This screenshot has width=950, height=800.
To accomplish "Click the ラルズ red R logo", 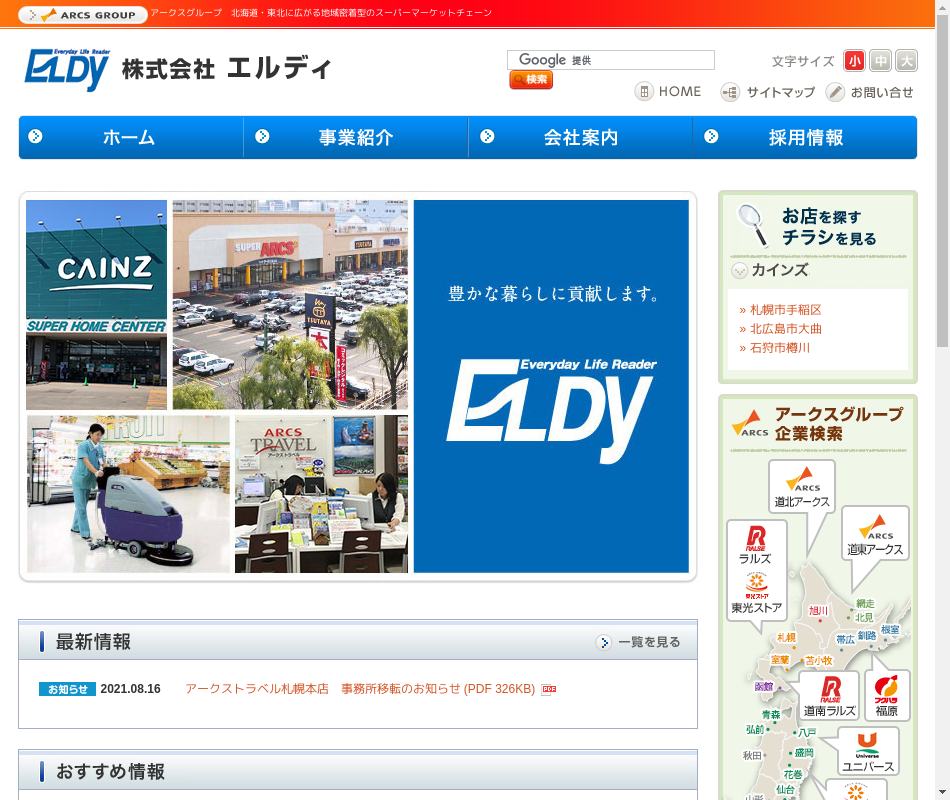I will (x=756, y=538).
